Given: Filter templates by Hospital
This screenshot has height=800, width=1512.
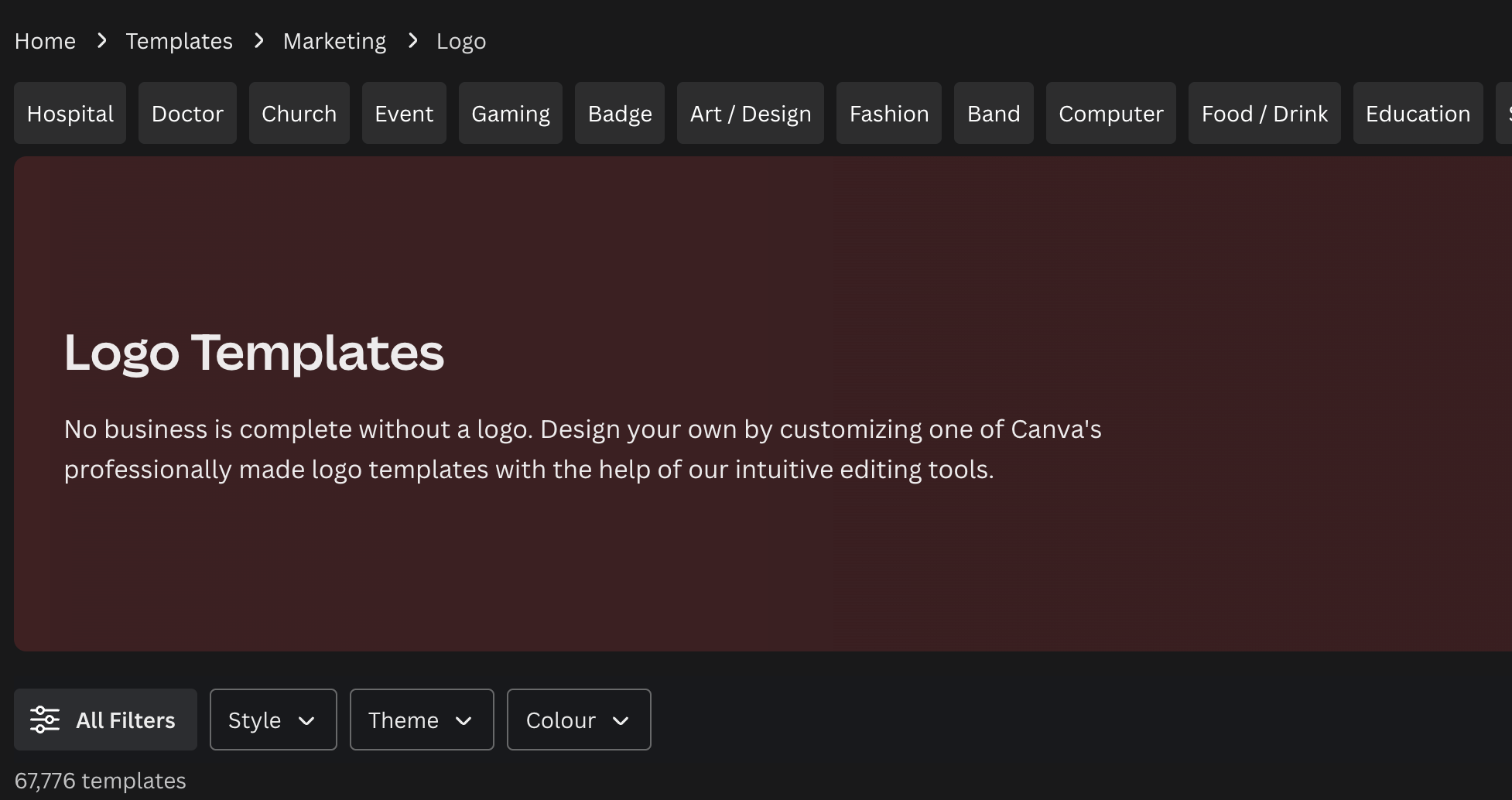Looking at the screenshot, I should click(x=69, y=113).
